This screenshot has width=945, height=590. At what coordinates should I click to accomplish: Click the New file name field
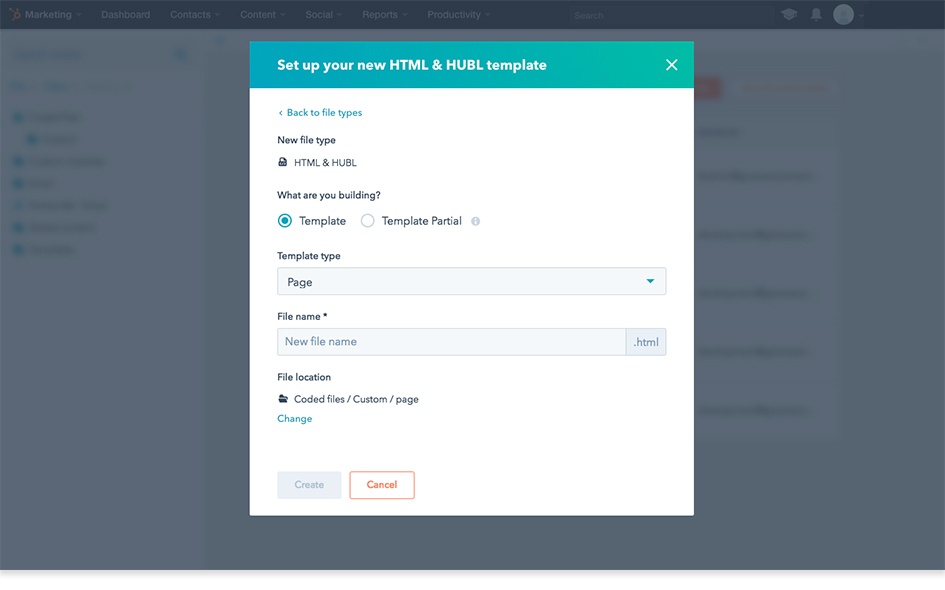(x=451, y=342)
